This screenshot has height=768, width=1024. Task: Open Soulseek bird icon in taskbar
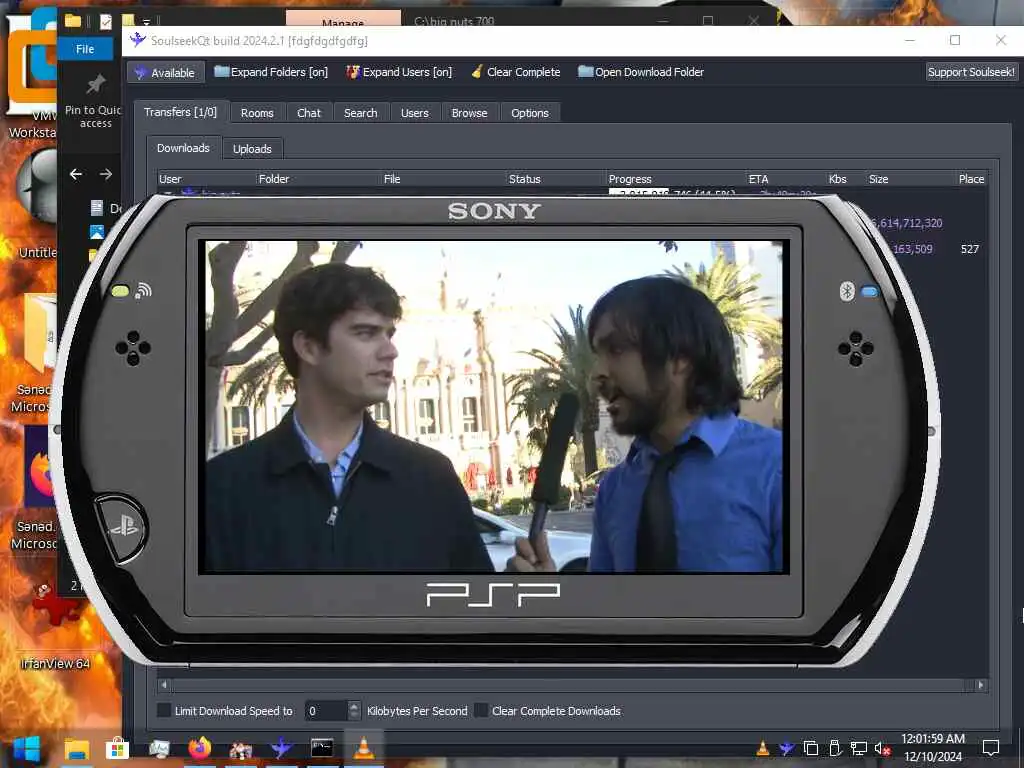tap(281, 748)
